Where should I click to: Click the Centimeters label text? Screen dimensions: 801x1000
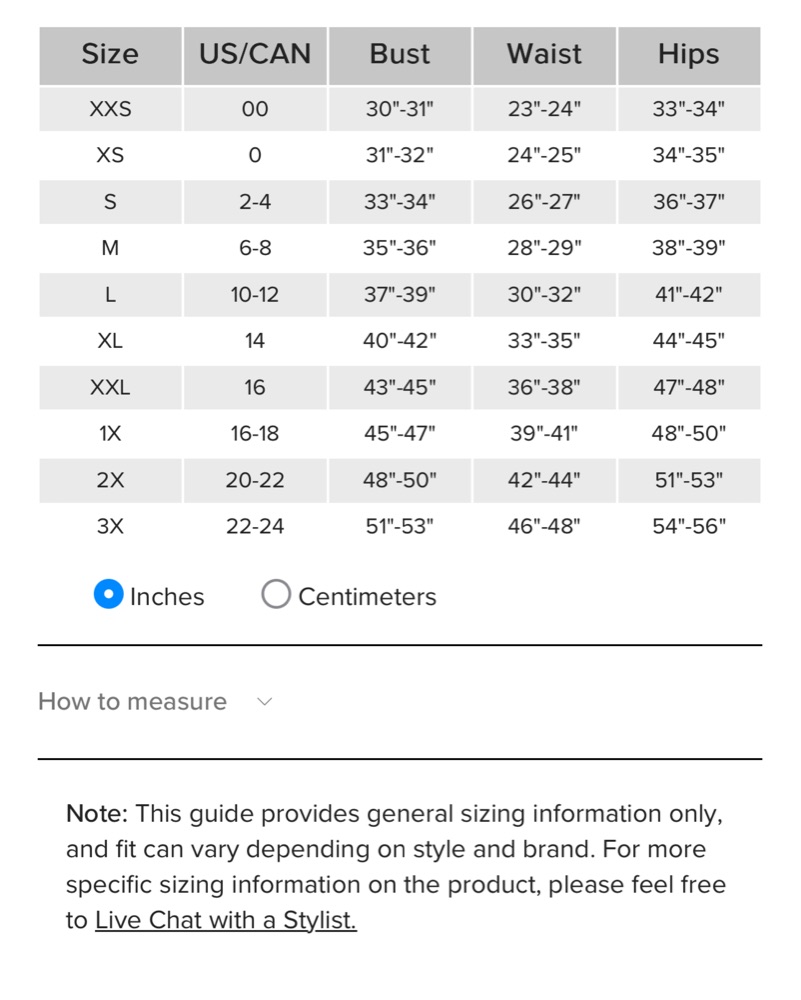[367, 597]
